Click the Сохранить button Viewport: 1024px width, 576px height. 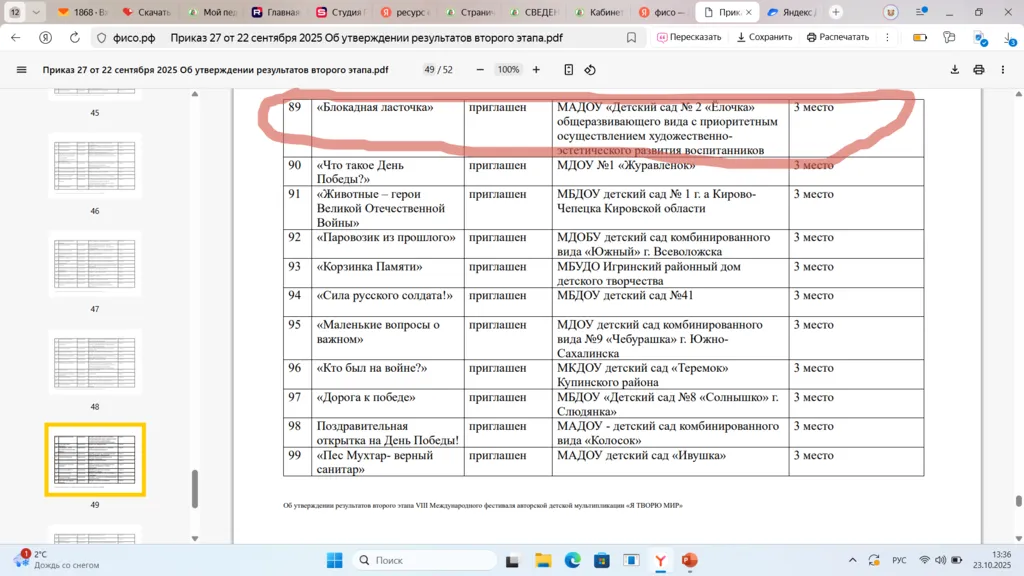(764, 37)
